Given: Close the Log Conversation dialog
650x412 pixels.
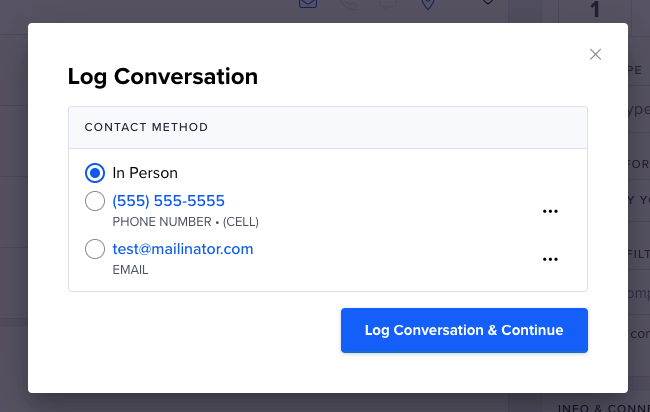Looking at the screenshot, I should (595, 54).
